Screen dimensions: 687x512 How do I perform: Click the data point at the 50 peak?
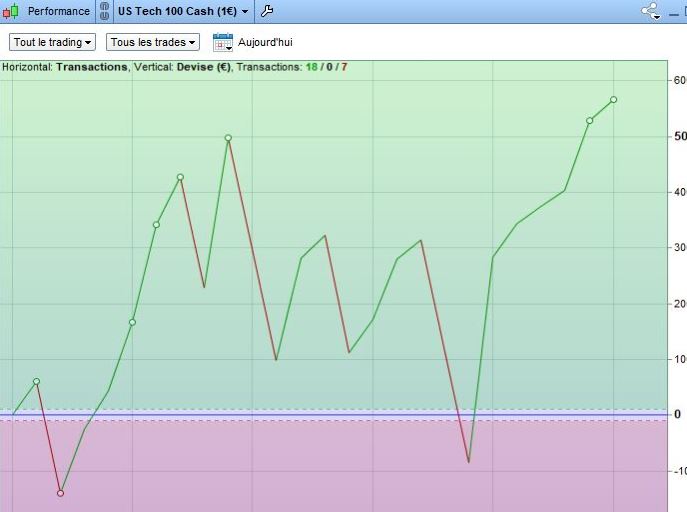pyautogui.click(x=228, y=138)
